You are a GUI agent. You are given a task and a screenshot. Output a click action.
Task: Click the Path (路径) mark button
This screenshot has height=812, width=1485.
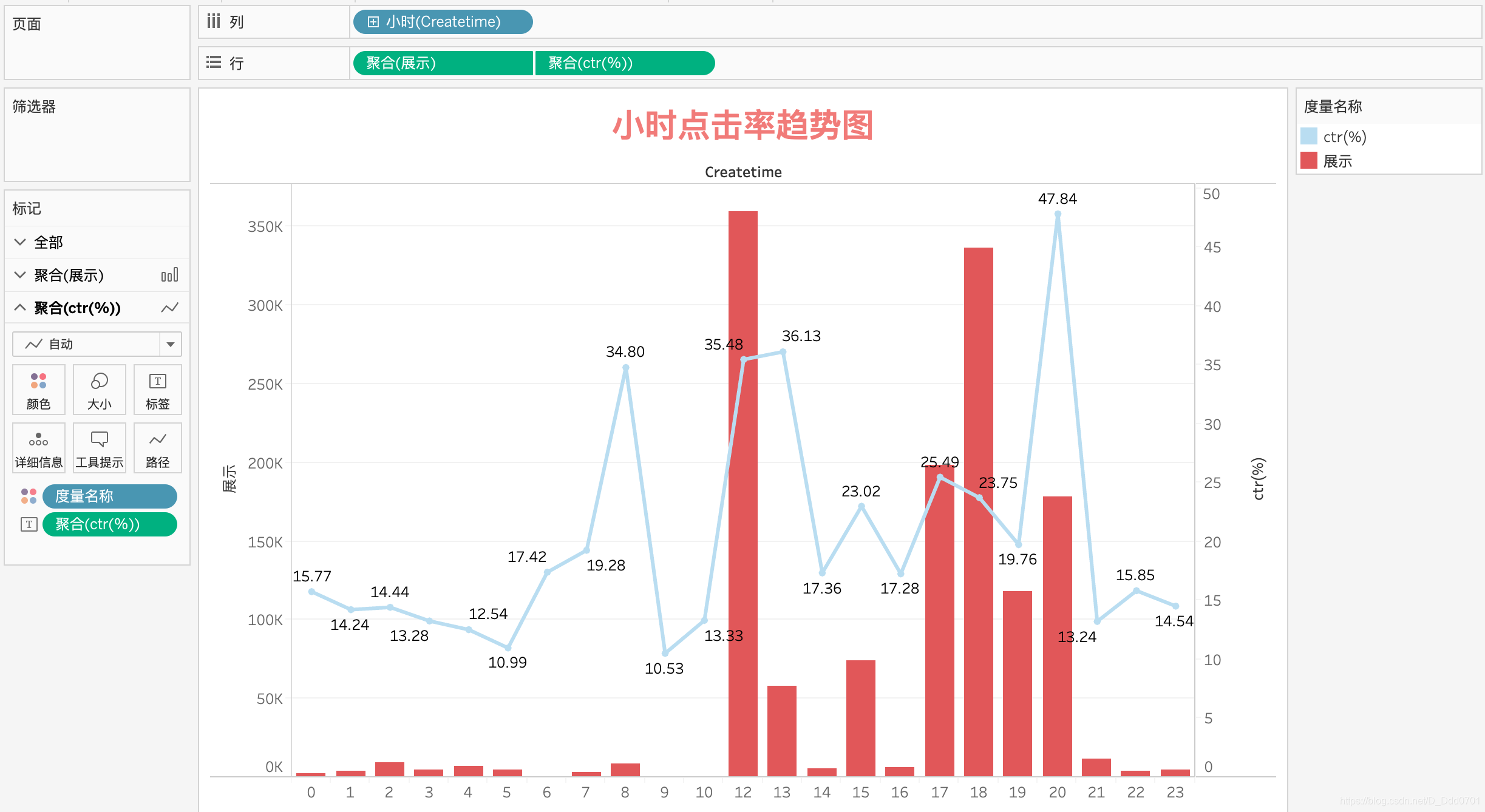[x=158, y=448]
